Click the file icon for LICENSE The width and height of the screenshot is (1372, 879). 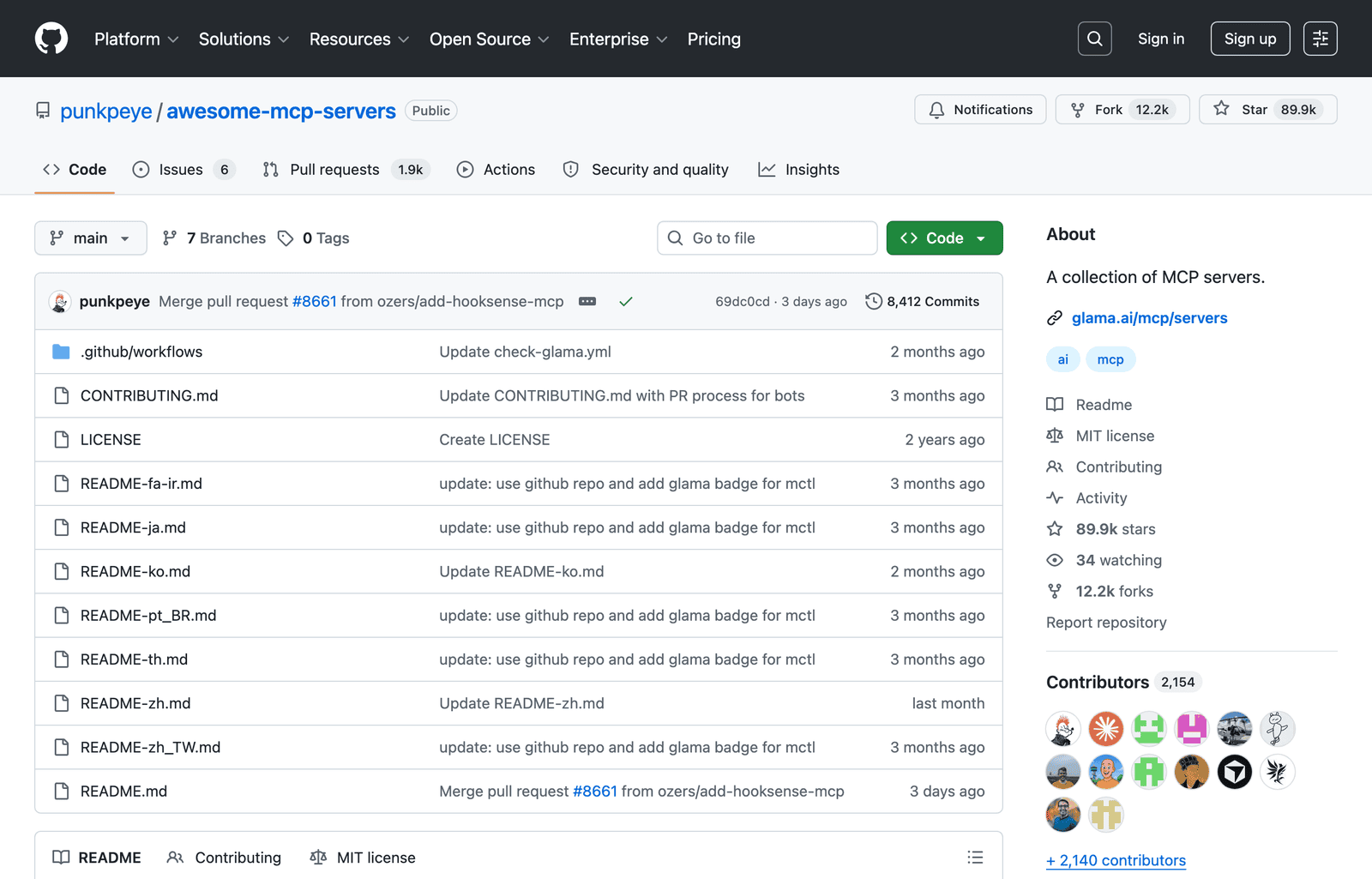pyautogui.click(x=61, y=440)
